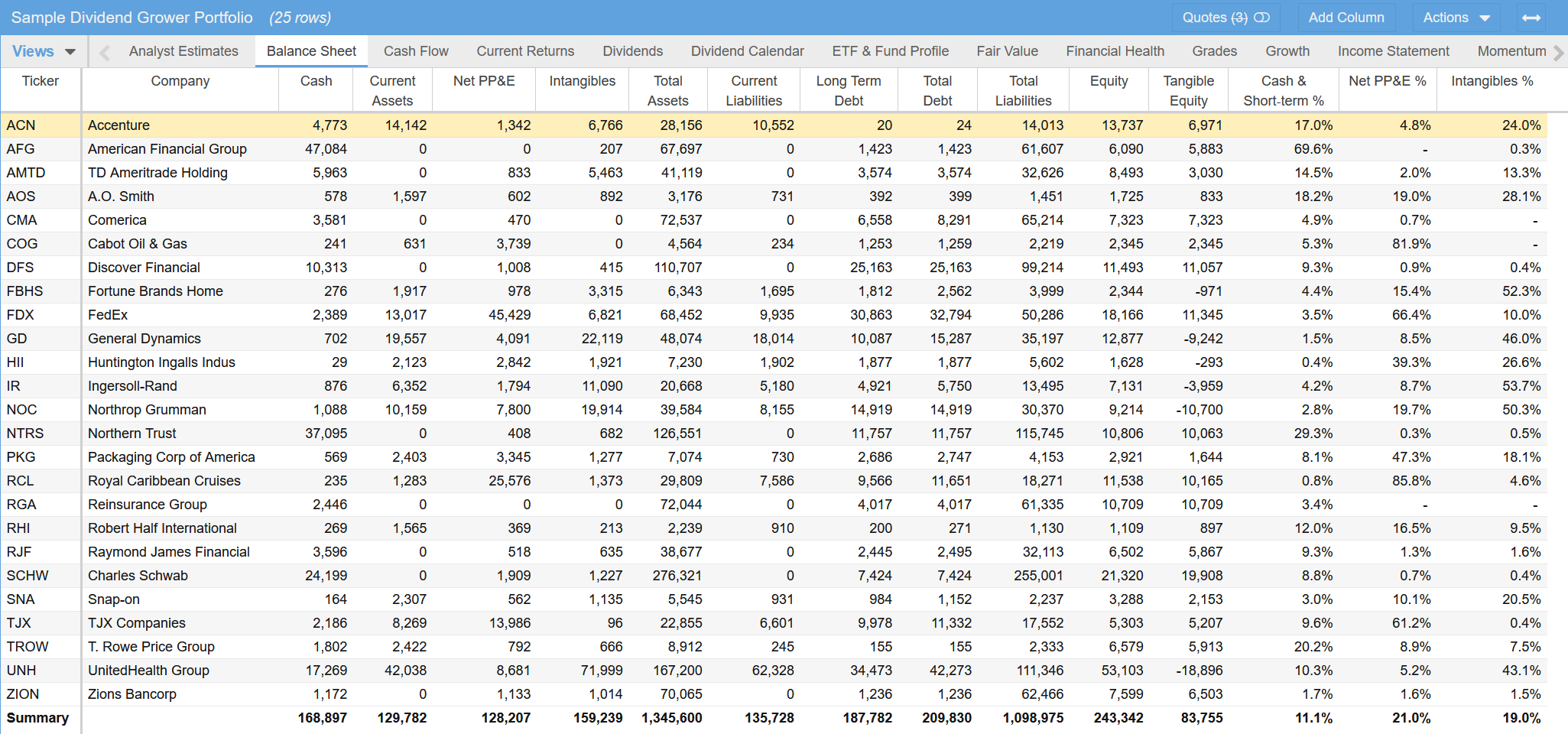The width and height of the screenshot is (1568, 734).
Task: Click Robert Half International name
Action: pyautogui.click(x=162, y=528)
